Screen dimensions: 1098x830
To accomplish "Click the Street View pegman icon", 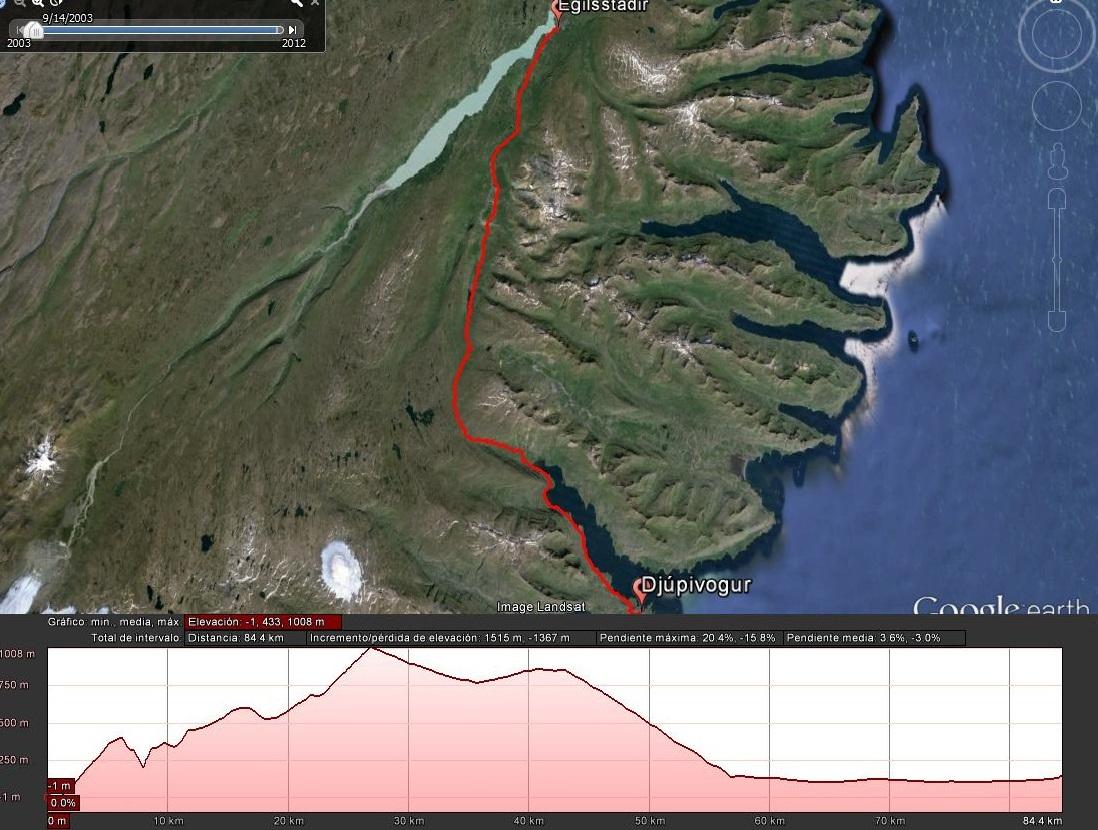I will pyautogui.click(x=1057, y=162).
